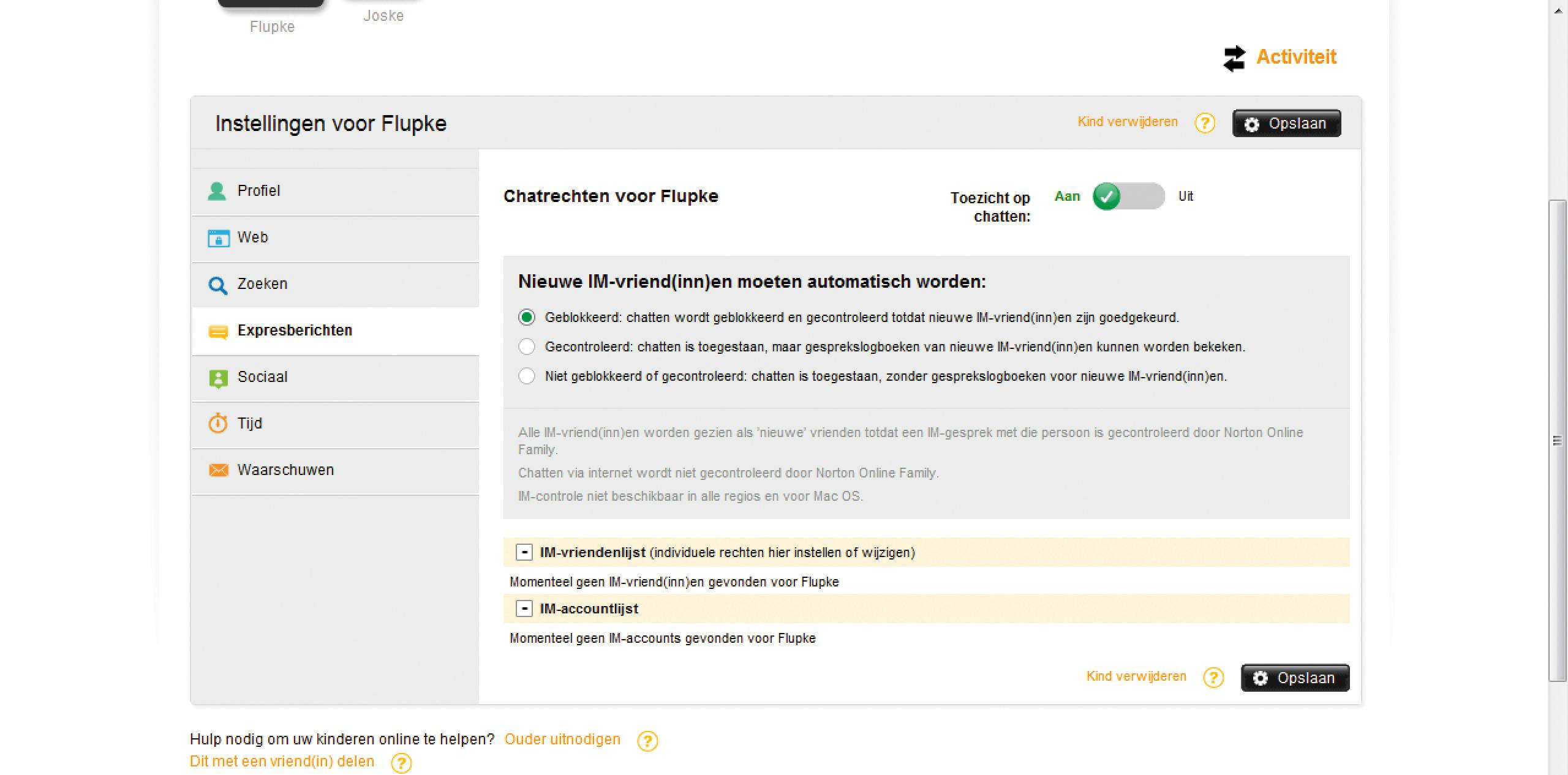
Task: Click the page vertical scrollbar thumb
Action: point(1557,441)
